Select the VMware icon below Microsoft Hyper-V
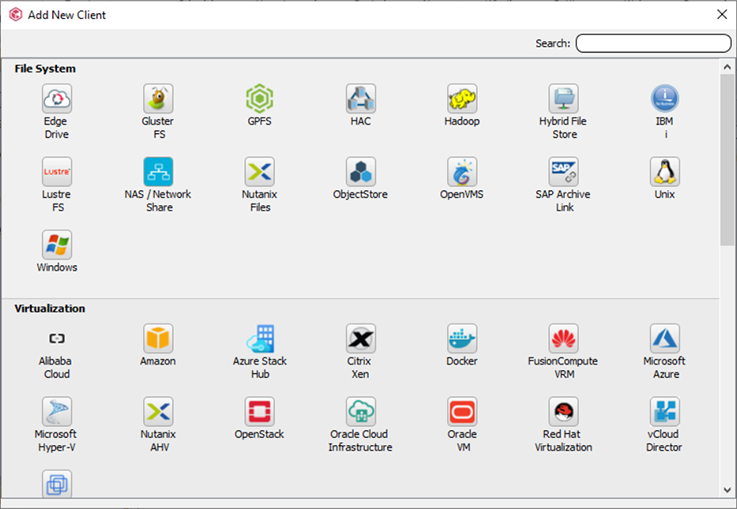The image size is (737, 509). 57,483
